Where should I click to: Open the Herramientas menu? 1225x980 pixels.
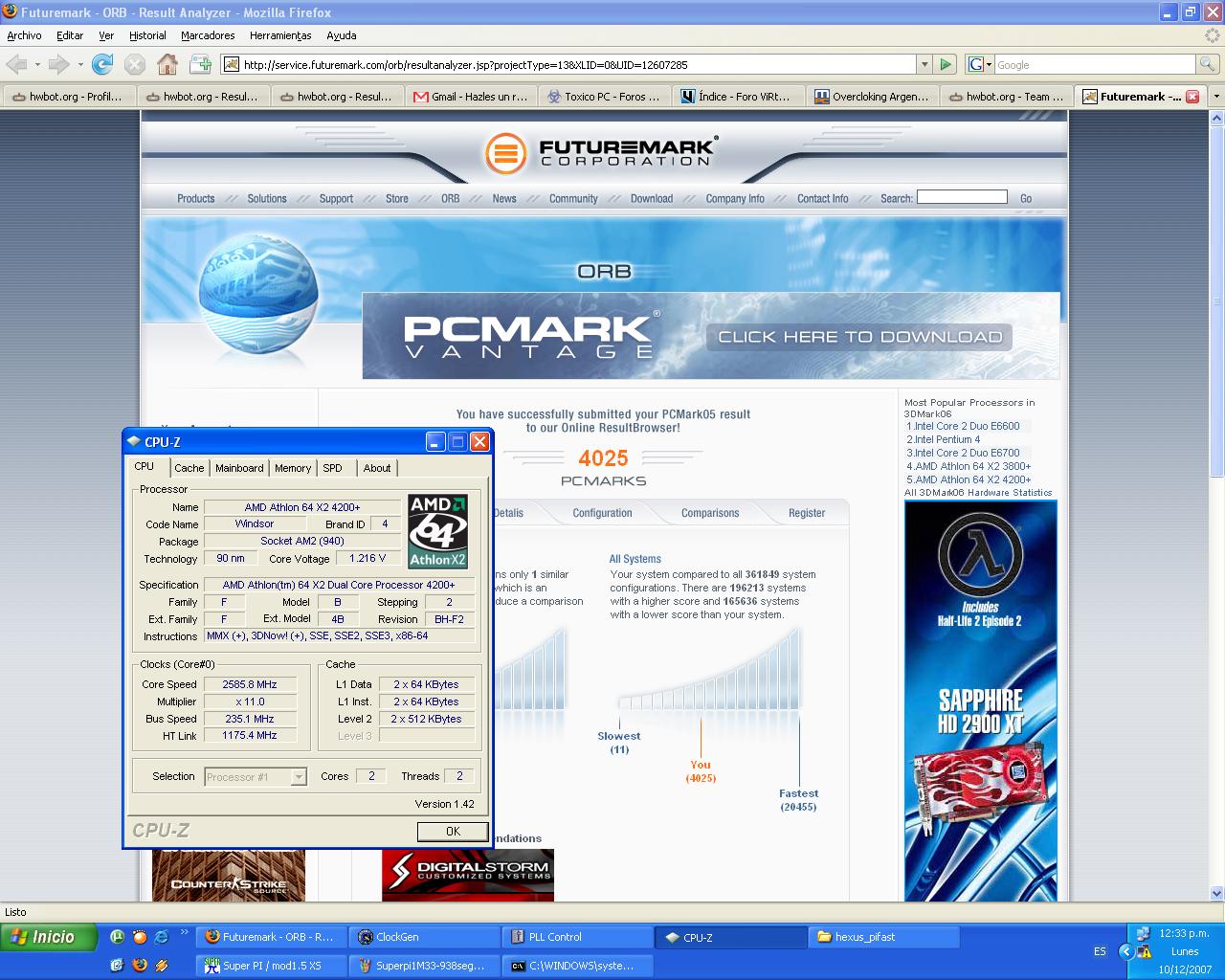280,35
